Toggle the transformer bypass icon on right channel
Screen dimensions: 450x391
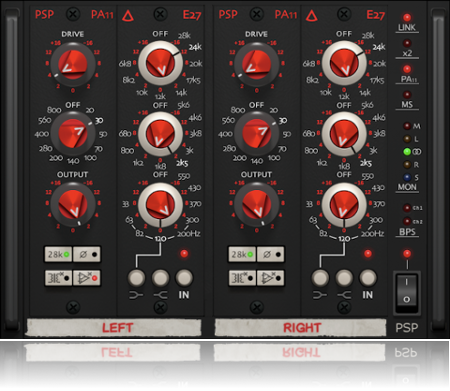click(242, 278)
